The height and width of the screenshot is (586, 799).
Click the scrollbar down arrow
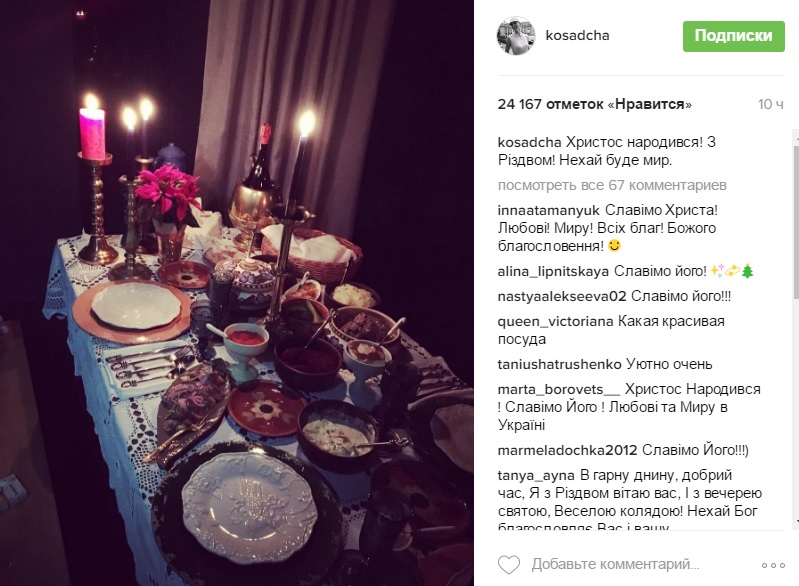point(795,521)
